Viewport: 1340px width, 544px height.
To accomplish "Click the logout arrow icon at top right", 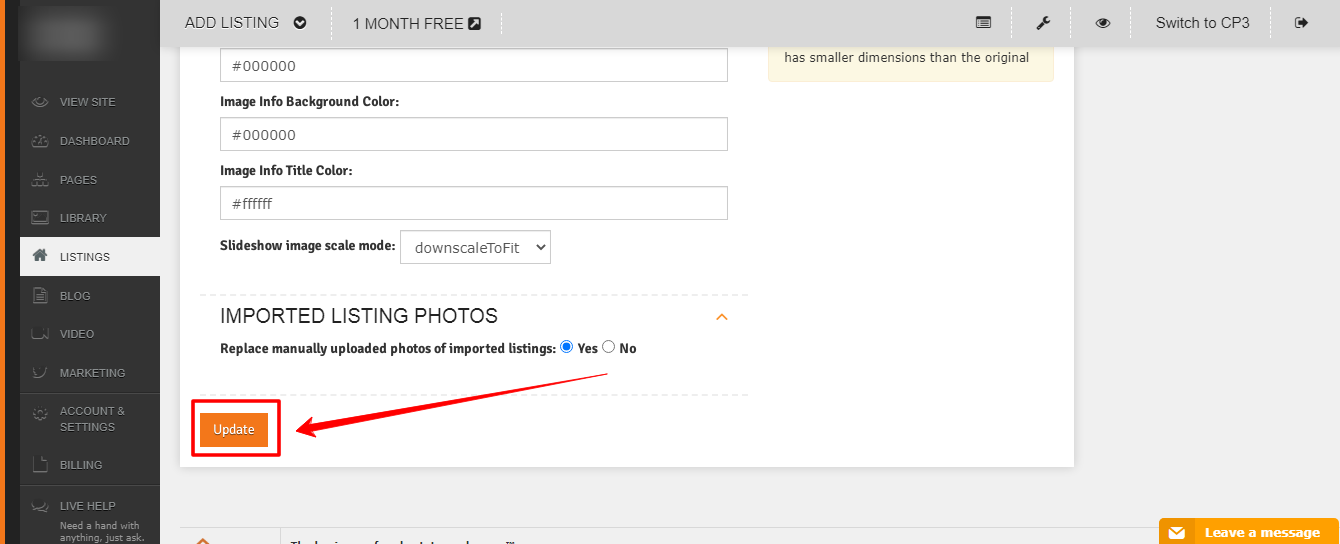I will click(1301, 23).
